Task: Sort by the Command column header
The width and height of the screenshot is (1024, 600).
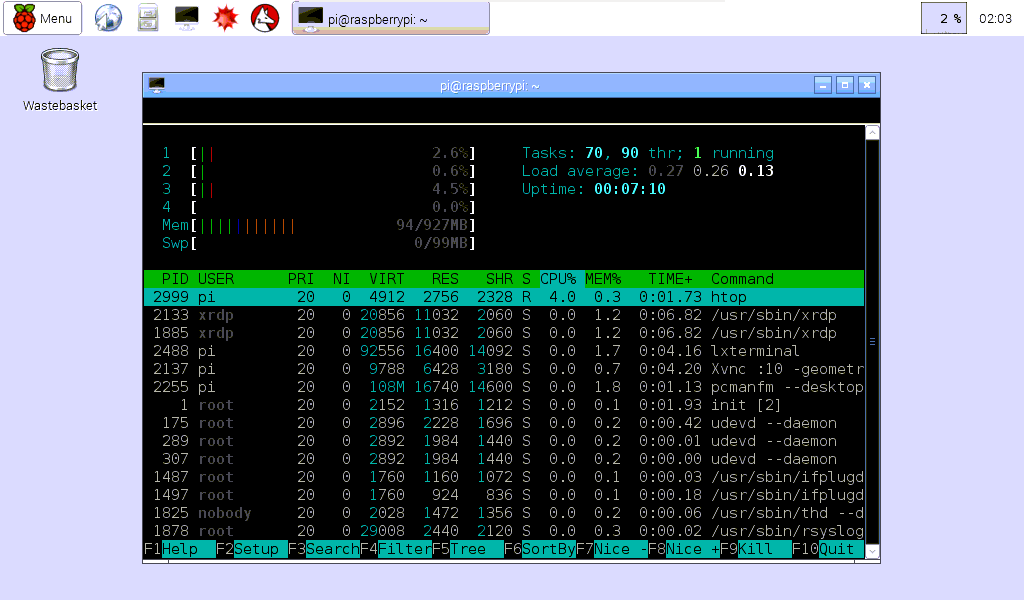Action: (742, 279)
